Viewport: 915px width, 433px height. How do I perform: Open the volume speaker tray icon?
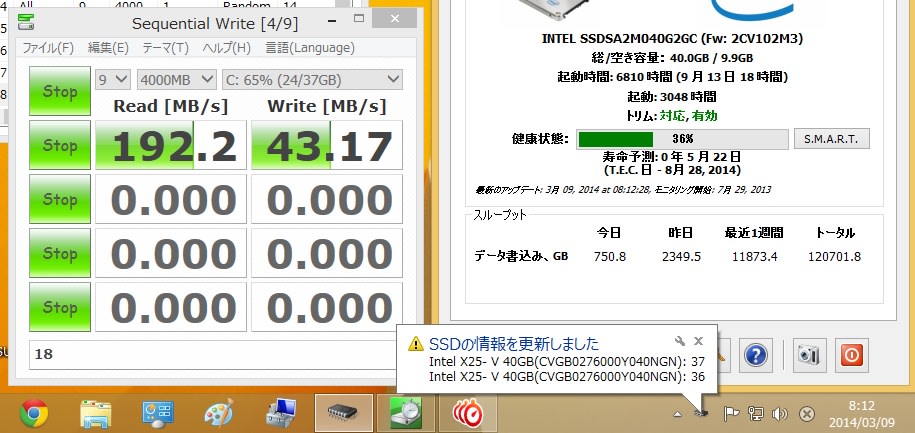[780, 414]
